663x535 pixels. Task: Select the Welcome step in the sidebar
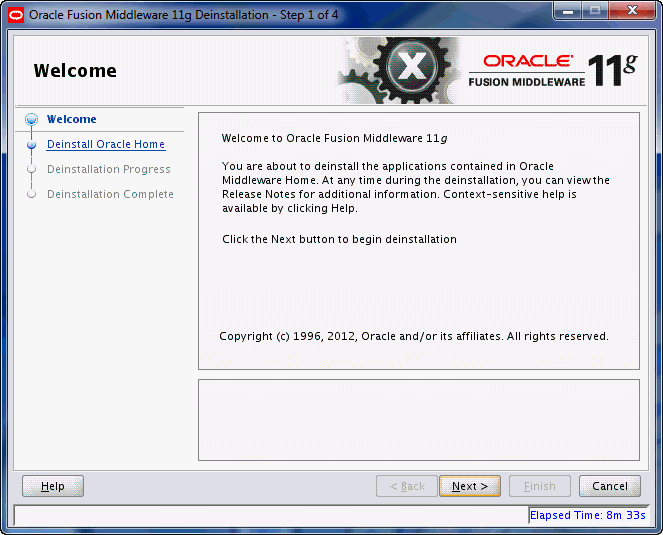[72, 119]
